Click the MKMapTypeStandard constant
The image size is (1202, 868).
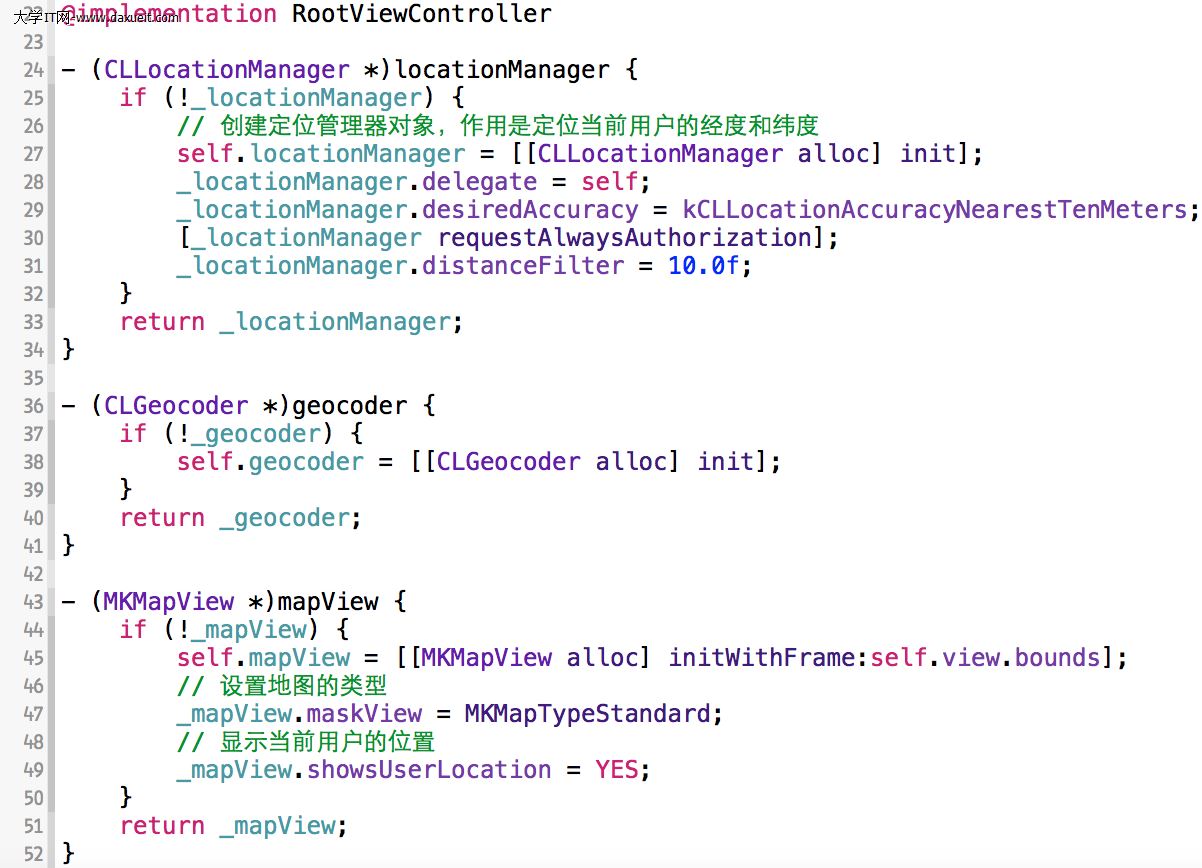[x=587, y=714]
